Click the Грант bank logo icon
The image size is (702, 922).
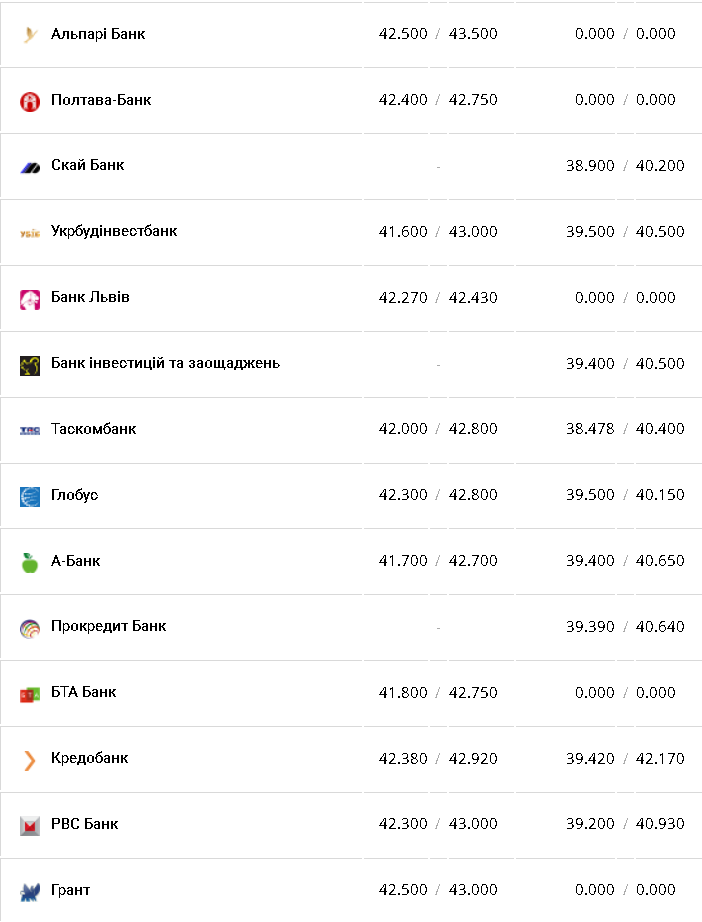[30, 891]
